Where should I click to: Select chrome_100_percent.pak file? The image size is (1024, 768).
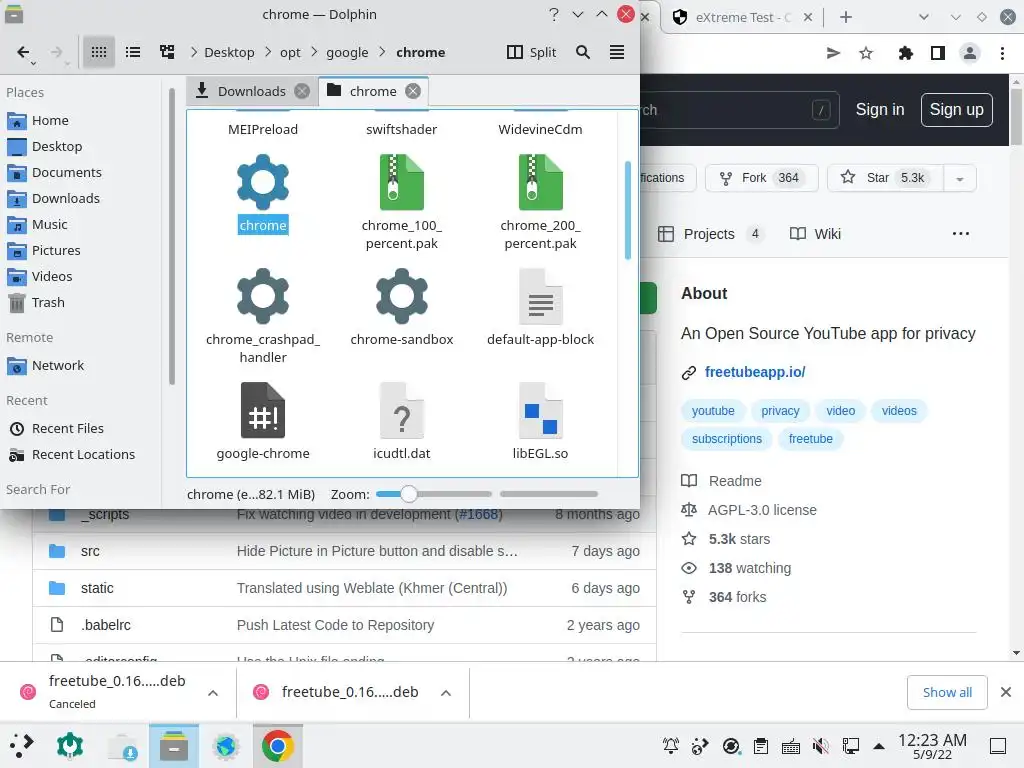pos(402,202)
